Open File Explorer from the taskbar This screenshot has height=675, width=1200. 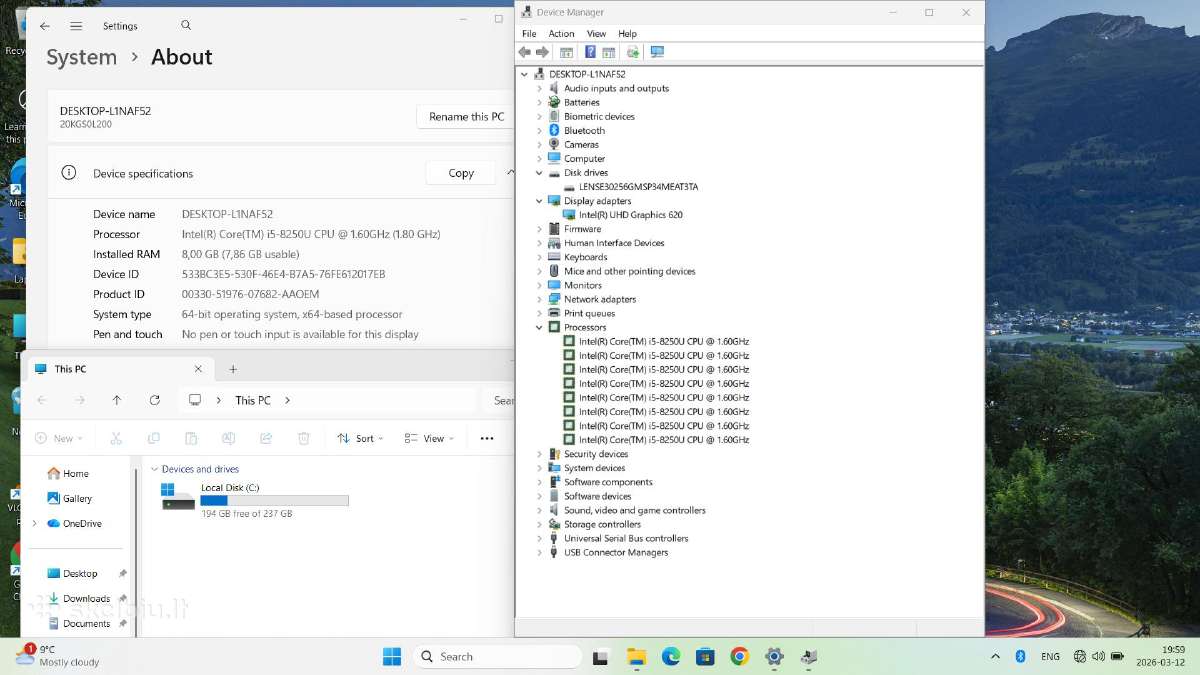tap(636, 656)
